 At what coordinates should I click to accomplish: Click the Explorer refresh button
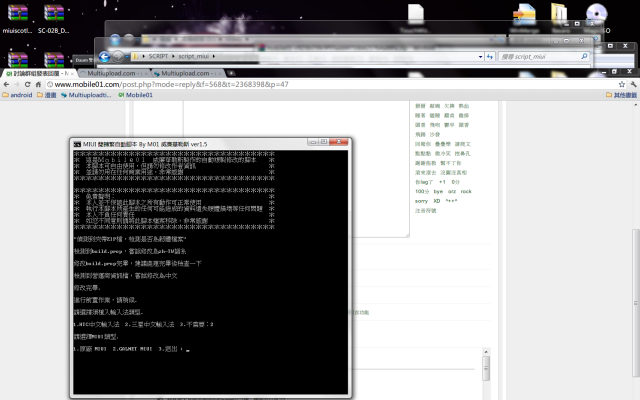click(x=490, y=57)
